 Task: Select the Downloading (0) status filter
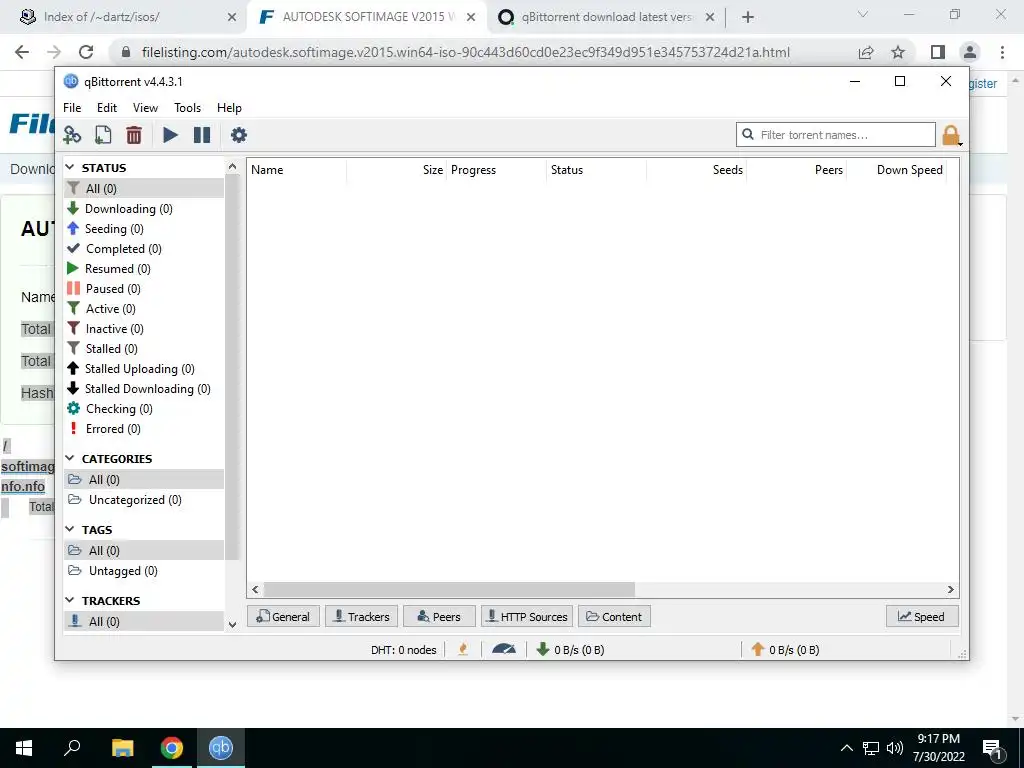point(144,209)
